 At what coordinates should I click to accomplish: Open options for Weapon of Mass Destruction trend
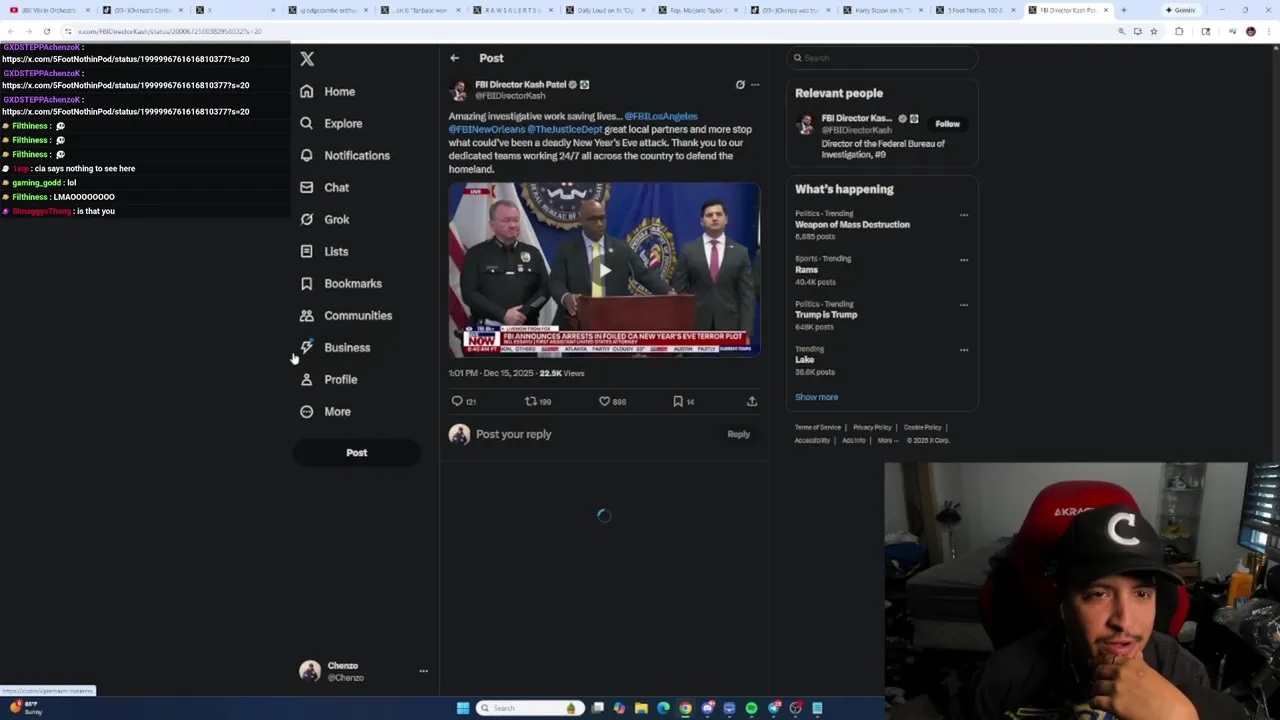964,215
